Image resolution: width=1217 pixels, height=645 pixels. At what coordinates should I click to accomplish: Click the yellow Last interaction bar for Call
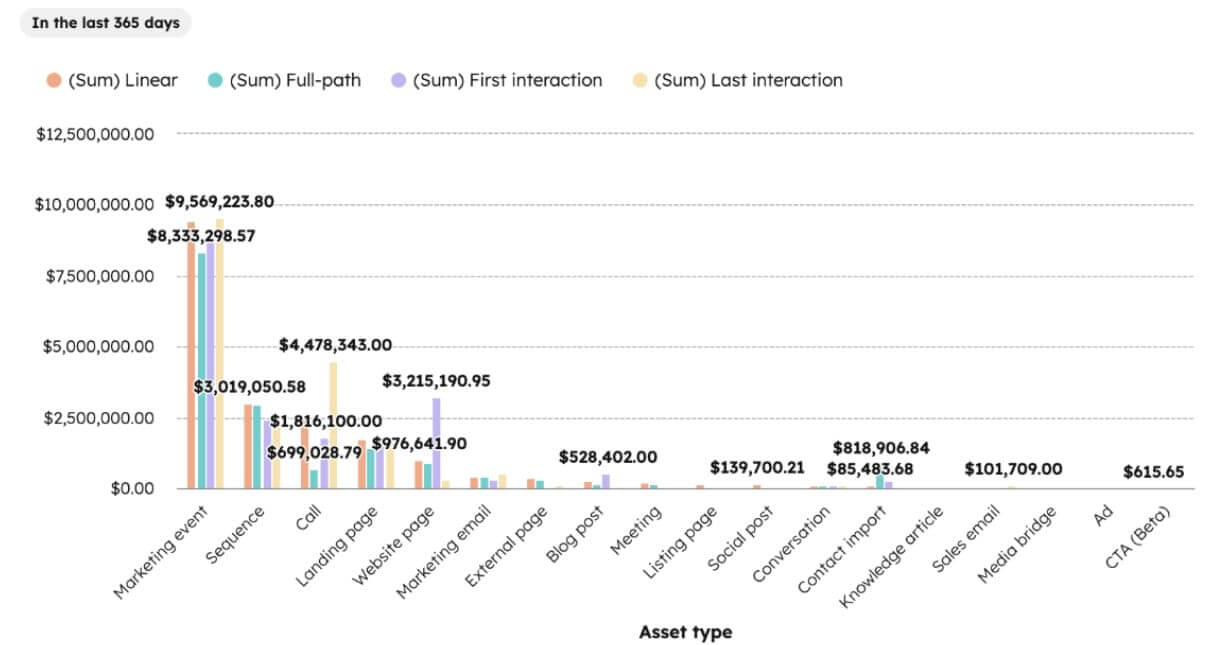(333, 425)
